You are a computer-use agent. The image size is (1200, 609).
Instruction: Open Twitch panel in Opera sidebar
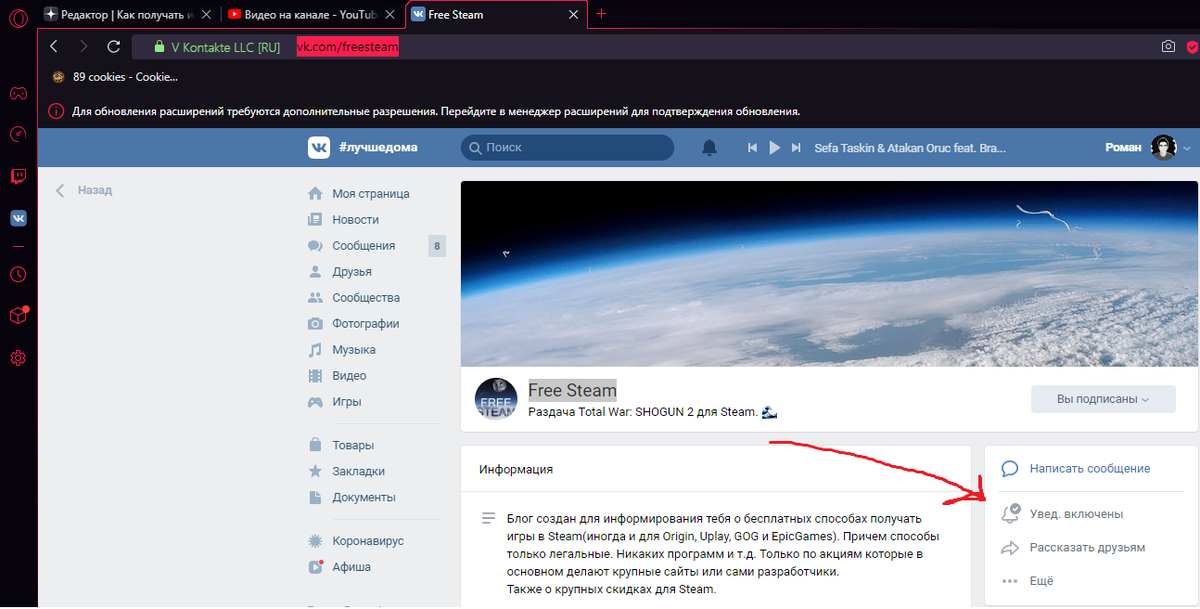(x=18, y=176)
